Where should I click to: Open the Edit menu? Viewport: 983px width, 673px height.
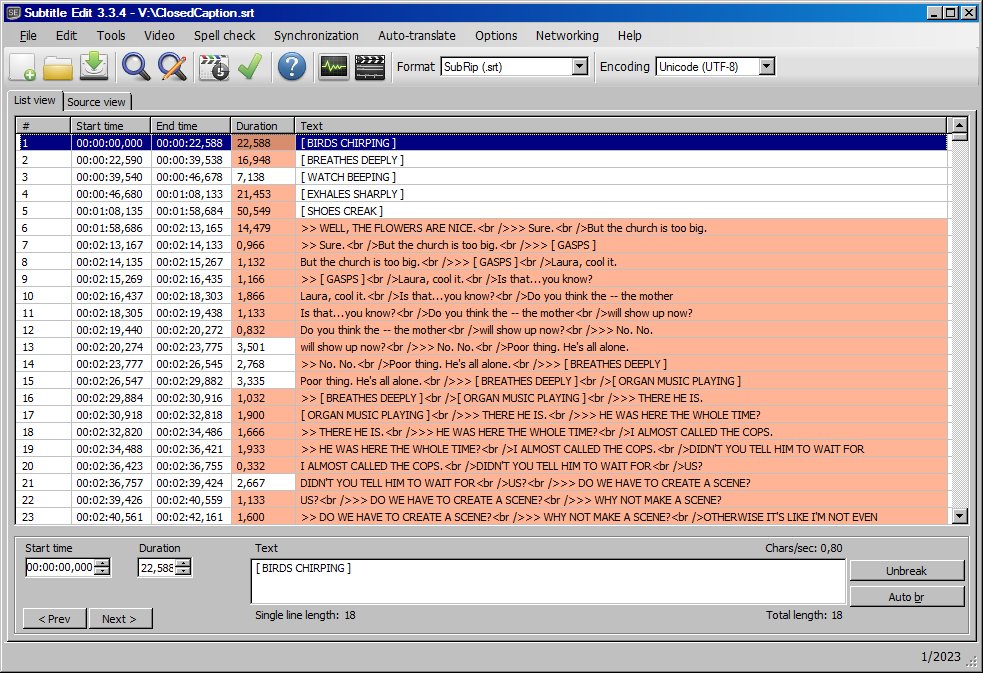[66, 36]
